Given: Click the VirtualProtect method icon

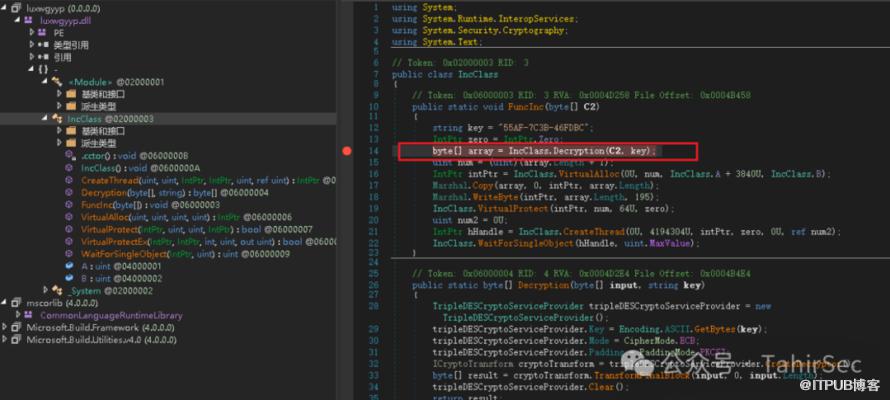Looking at the screenshot, I should click(x=69, y=230).
